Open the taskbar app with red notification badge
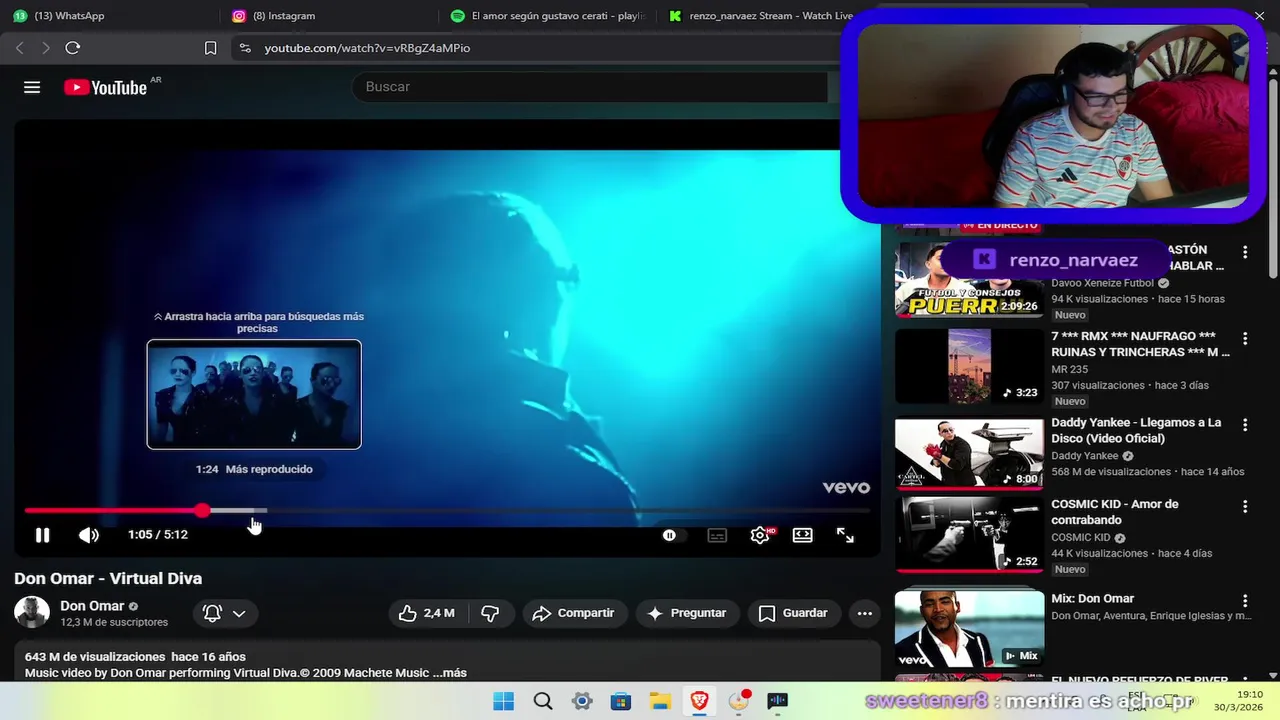This screenshot has width=1280, height=720. click(739, 701)
